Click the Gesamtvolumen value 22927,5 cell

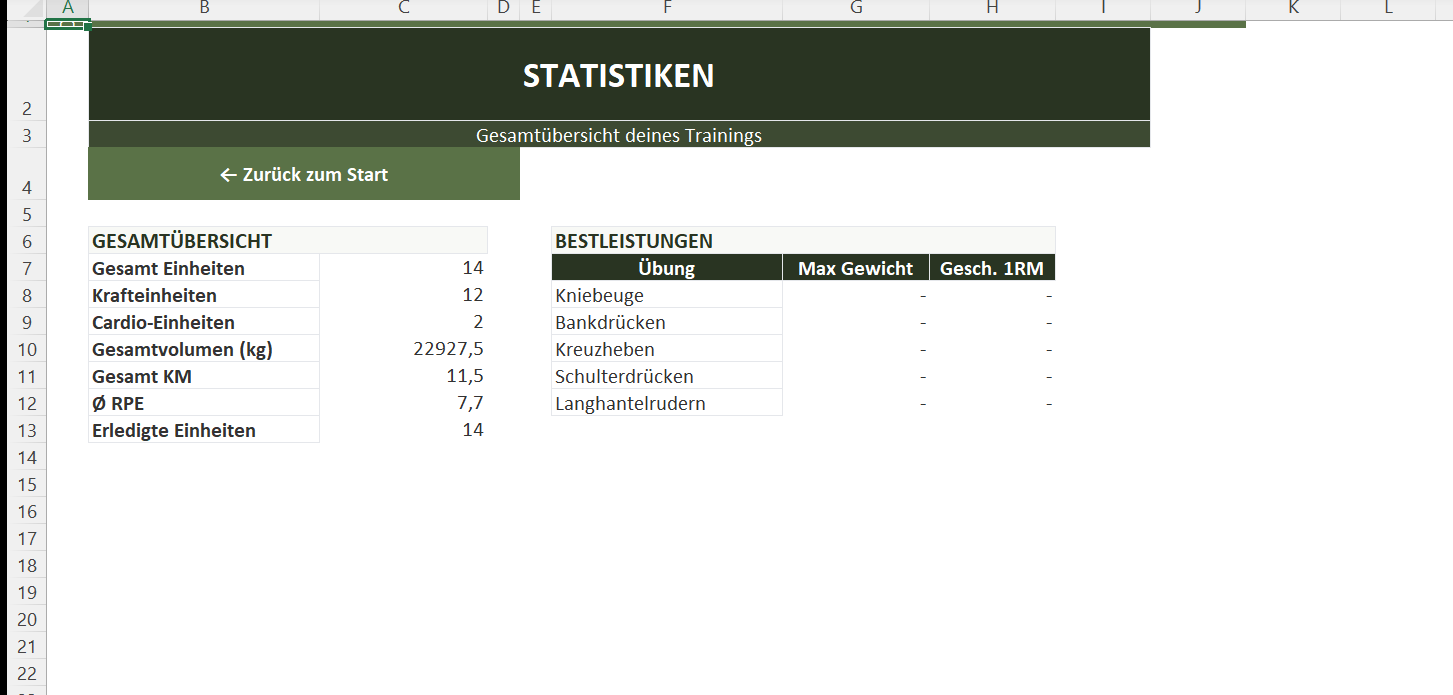tap(403, 349)
